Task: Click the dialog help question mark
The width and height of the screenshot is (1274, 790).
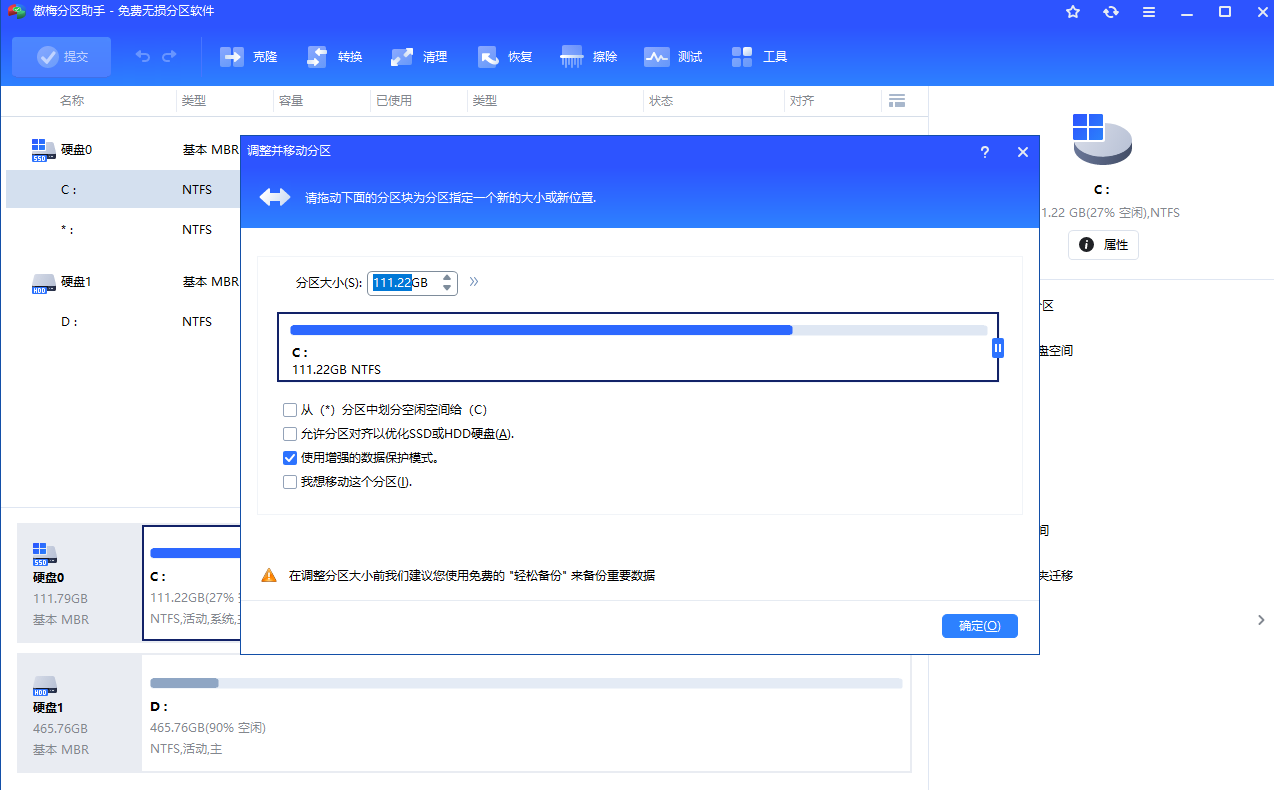Action: [984, 152]
